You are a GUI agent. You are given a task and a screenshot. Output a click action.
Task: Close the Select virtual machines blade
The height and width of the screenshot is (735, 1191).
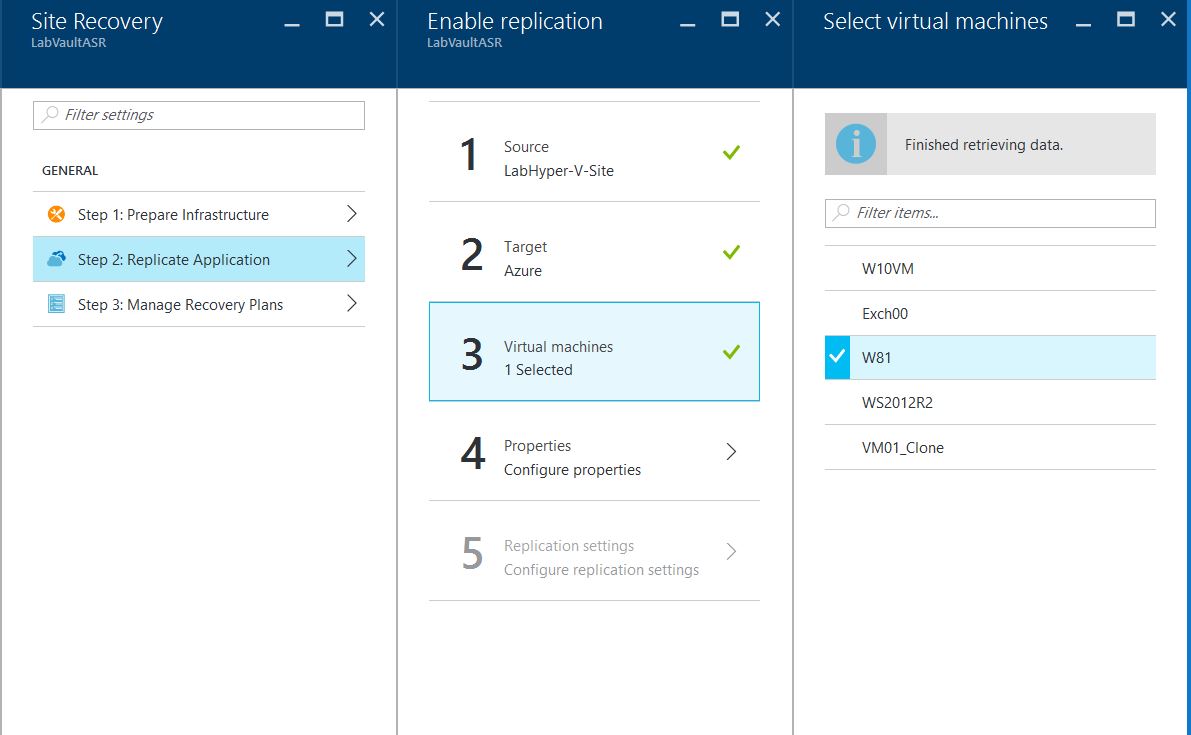click(1169, 19)
